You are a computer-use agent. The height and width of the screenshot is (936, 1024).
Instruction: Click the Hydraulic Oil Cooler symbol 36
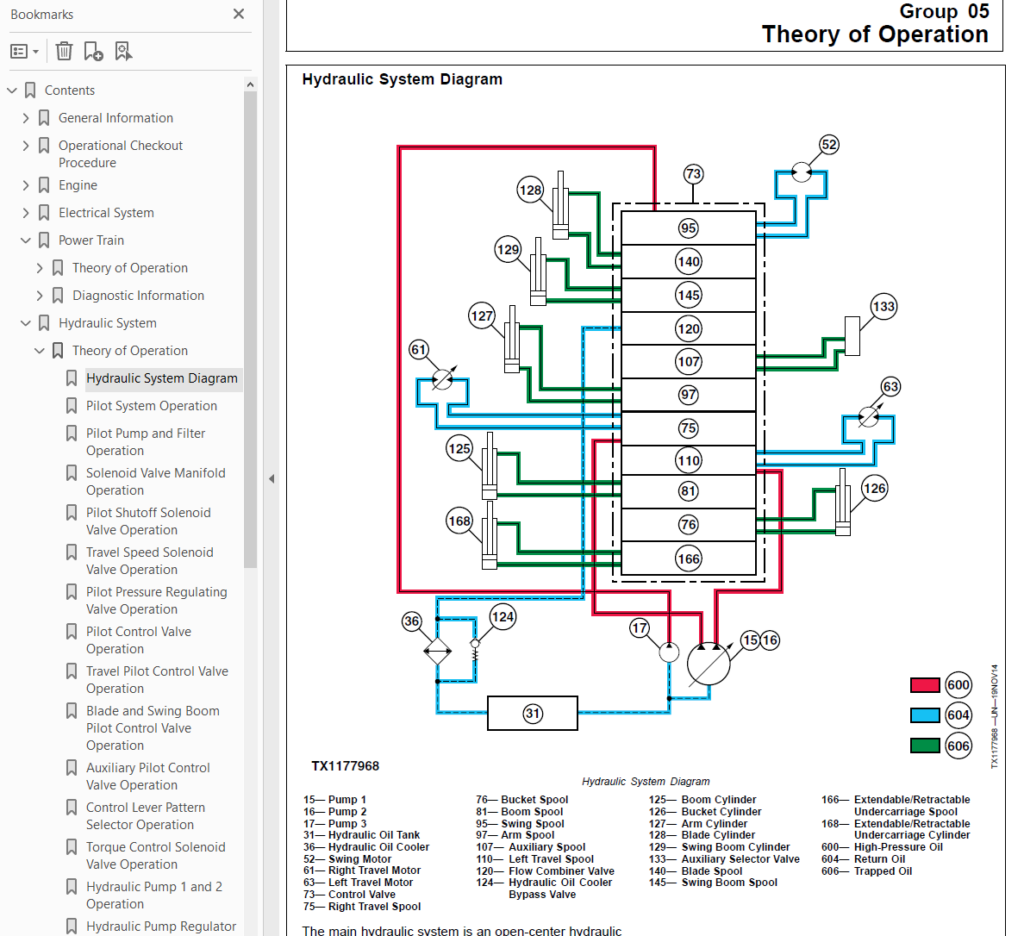[x=437, y=651]
